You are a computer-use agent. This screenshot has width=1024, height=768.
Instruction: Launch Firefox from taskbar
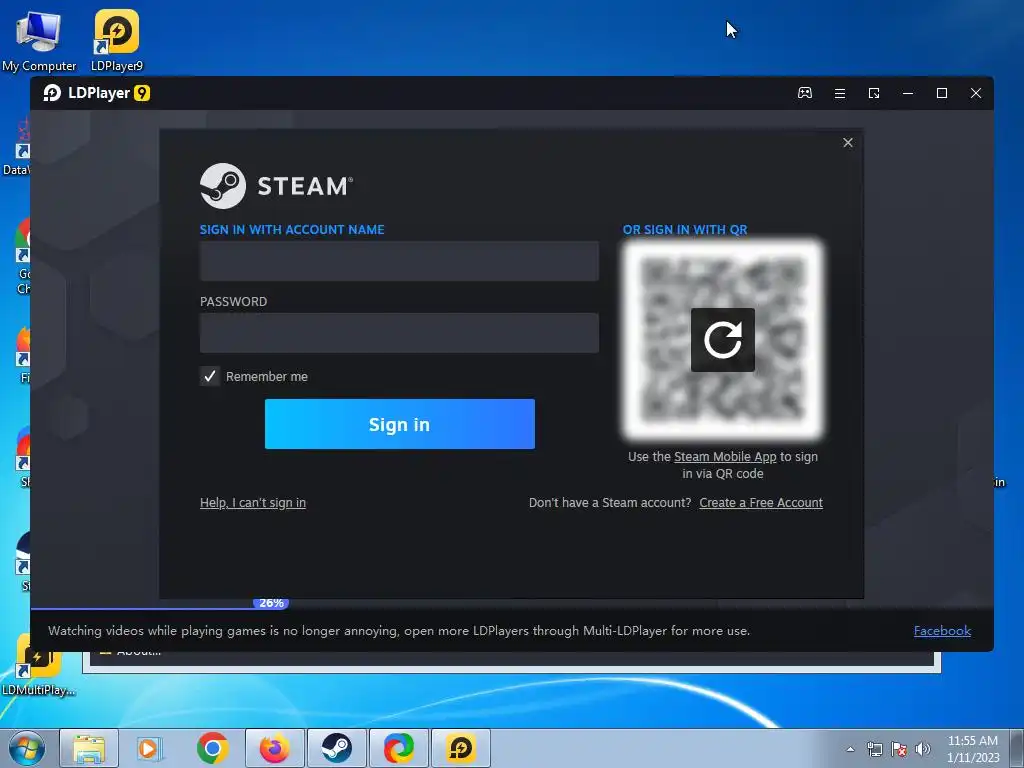point(274,748)
